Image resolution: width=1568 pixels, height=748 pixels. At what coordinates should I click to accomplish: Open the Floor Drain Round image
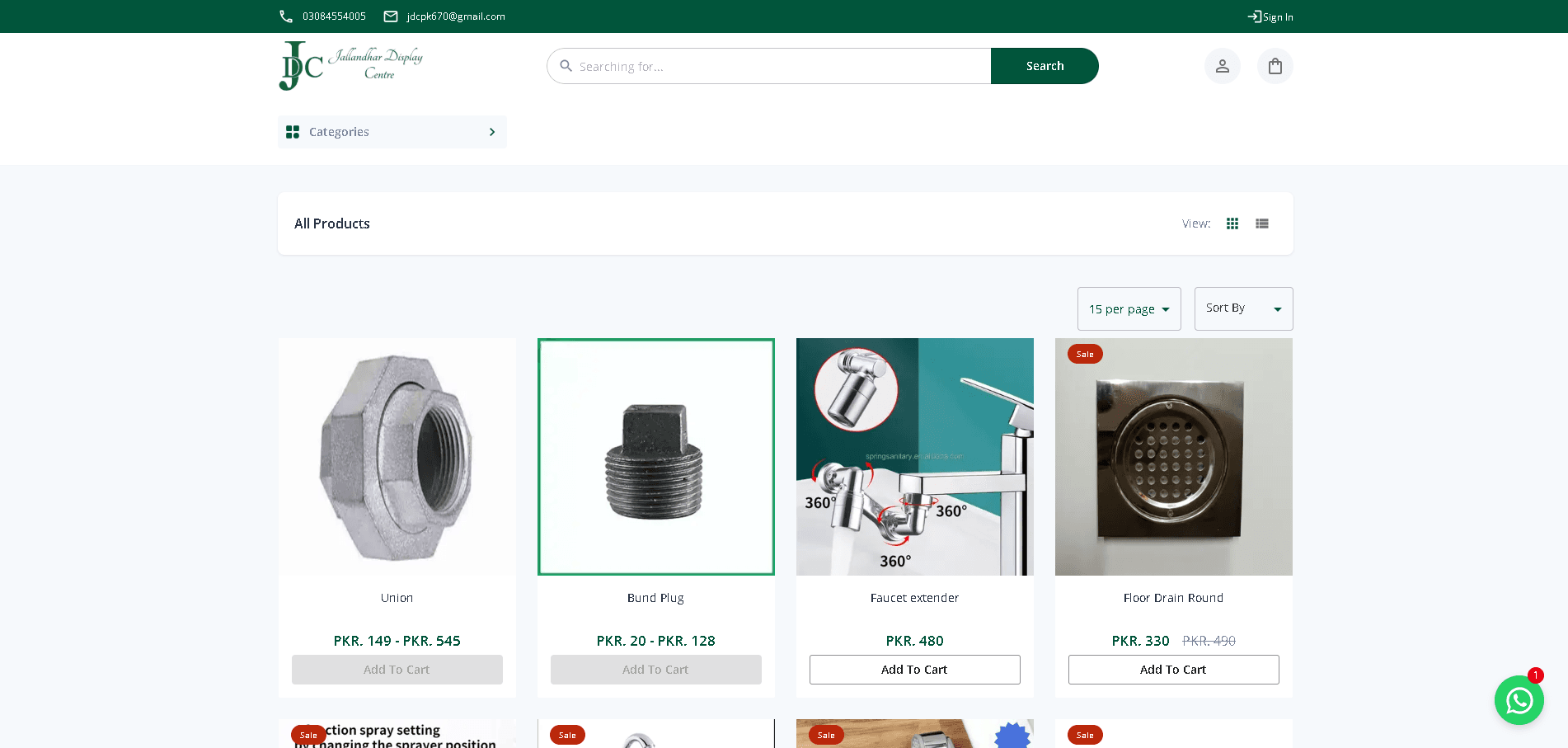[x=1174, y=457]
